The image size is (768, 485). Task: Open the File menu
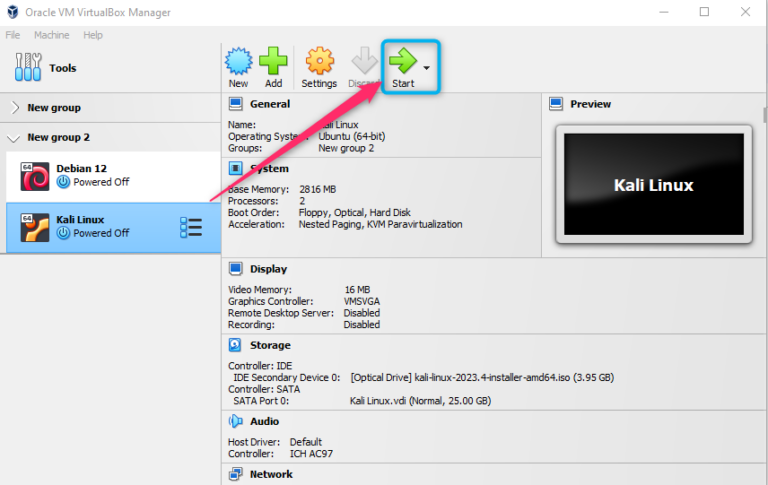(x=13, y=35)
